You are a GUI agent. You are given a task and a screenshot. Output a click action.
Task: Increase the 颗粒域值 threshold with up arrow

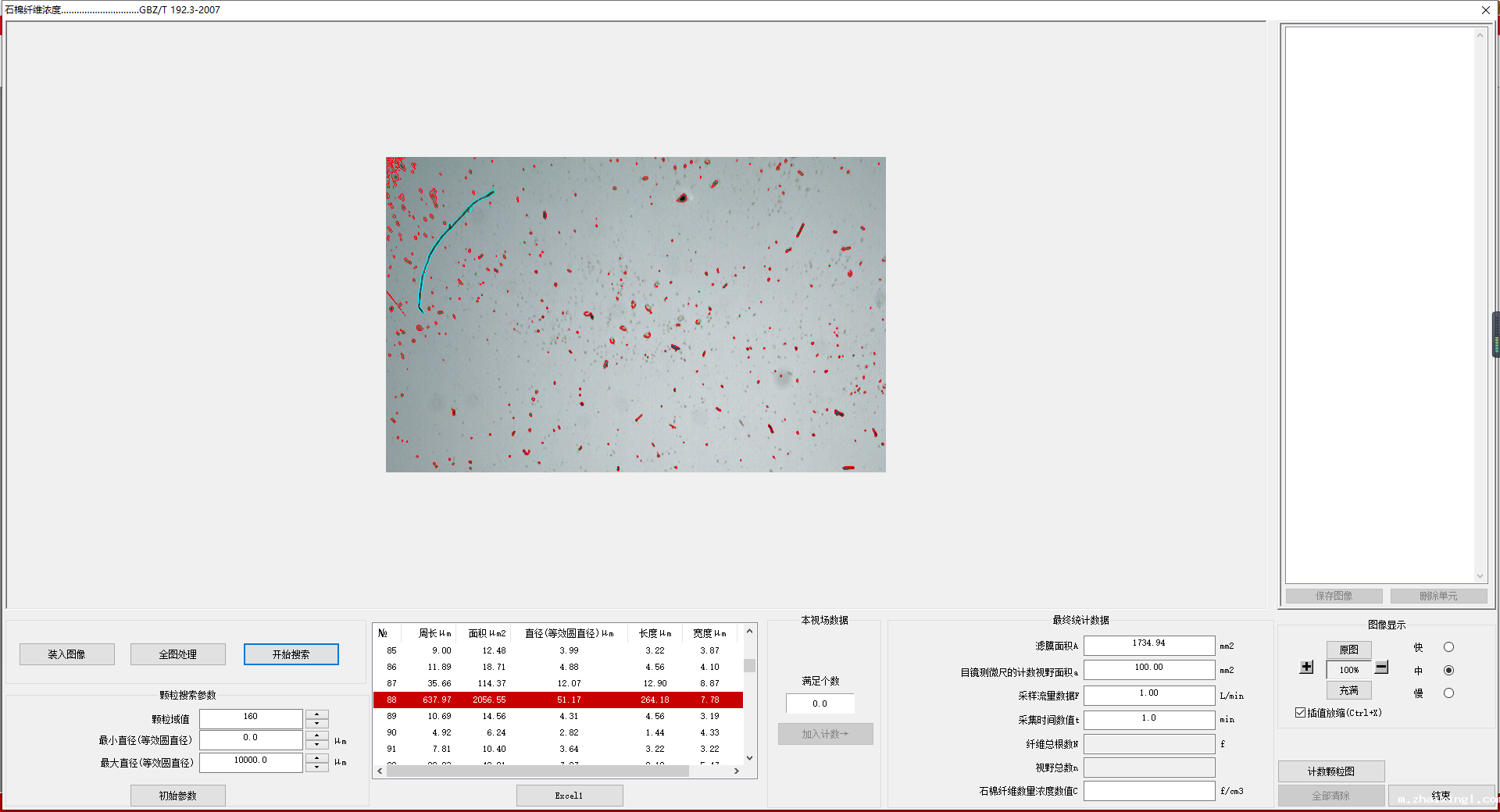pos(316,714)
